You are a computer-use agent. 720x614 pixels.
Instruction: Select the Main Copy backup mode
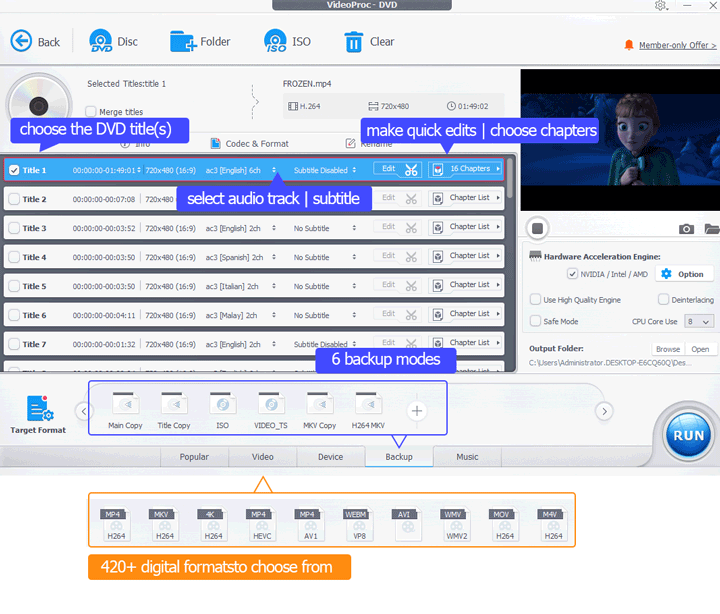coord(125,411)
